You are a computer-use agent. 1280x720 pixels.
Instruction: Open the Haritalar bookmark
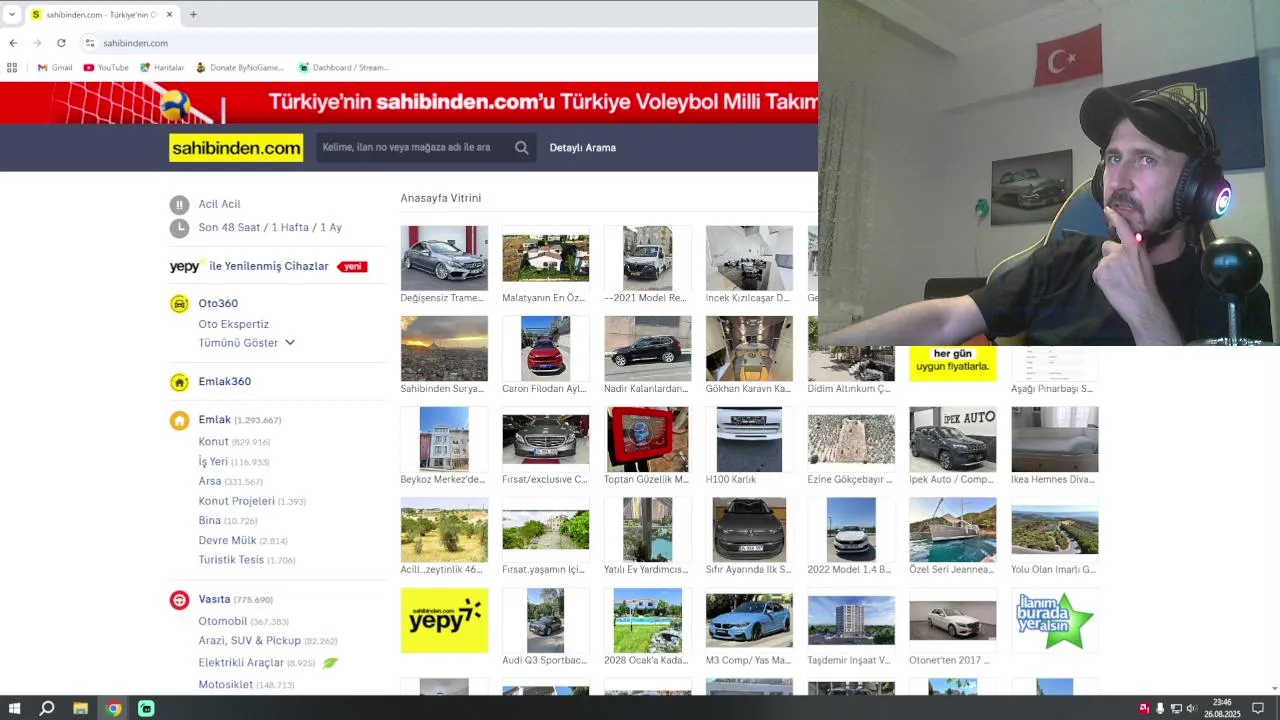point(162,68)
